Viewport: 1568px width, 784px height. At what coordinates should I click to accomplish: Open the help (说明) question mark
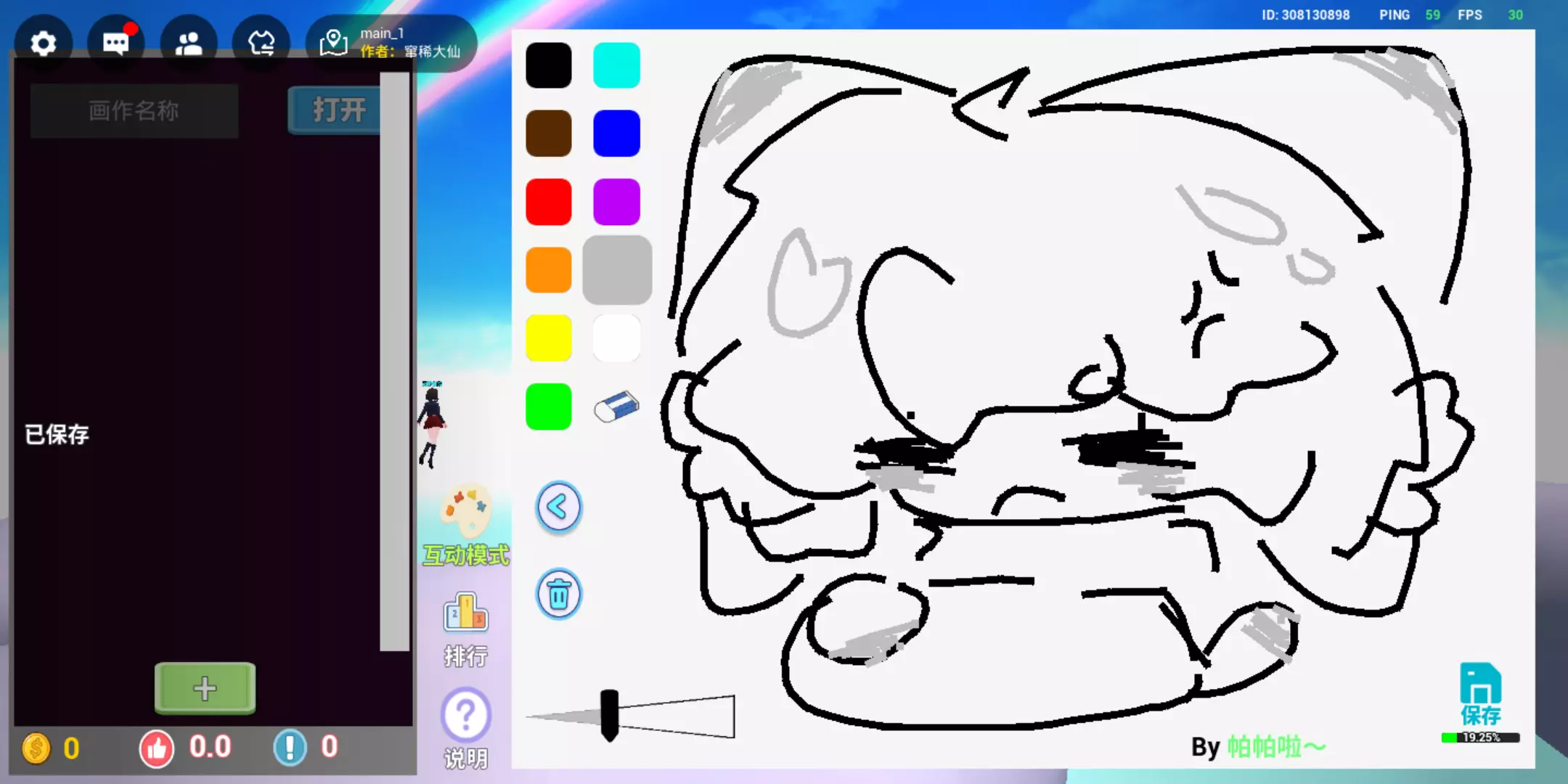pyautogui.click(x=465, y=715)
